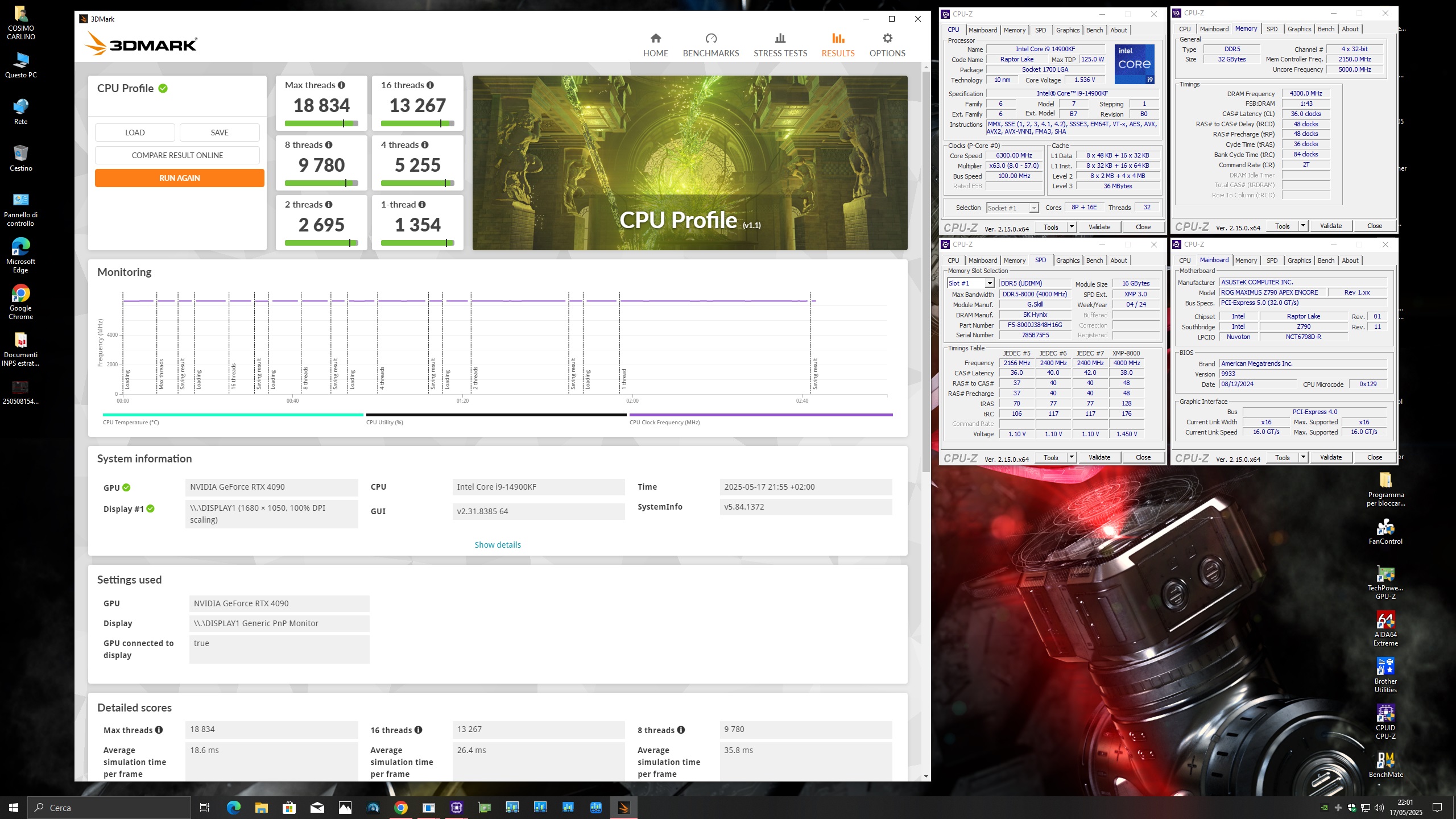Click the CPU Temperature legend bar in Monitoring
The height and width of the screenshot is (819, 1456).
[x=233, y=415]
